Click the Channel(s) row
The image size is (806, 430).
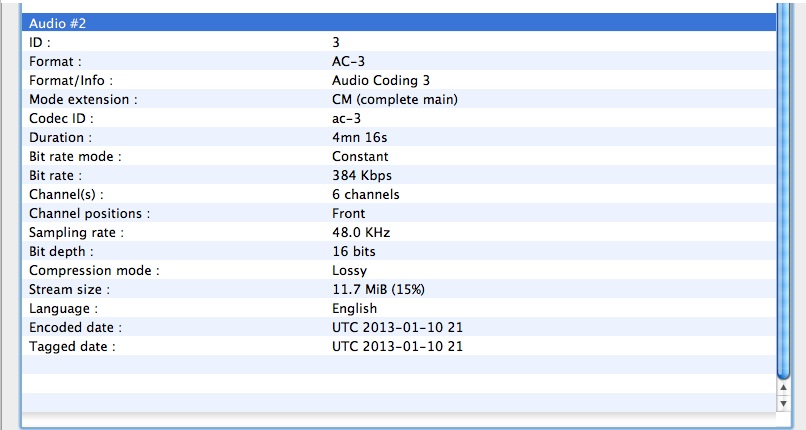[x=398, y=195]
